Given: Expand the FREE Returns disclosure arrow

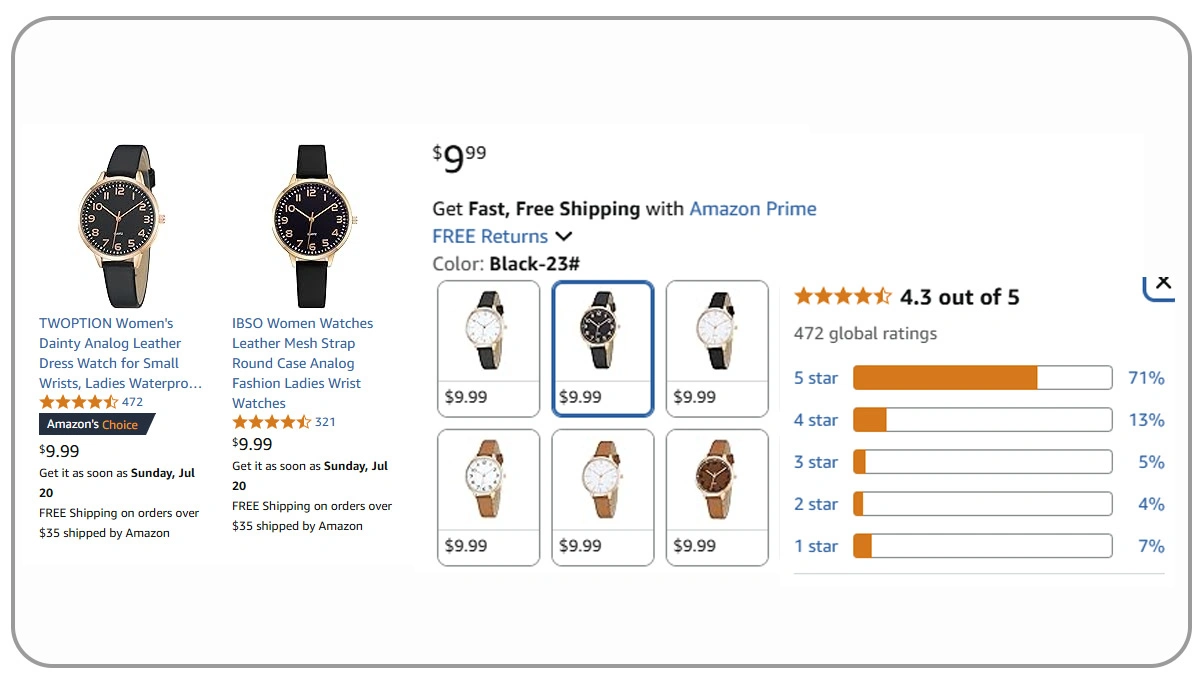Looking at the screenshot, I should (564, 236).
